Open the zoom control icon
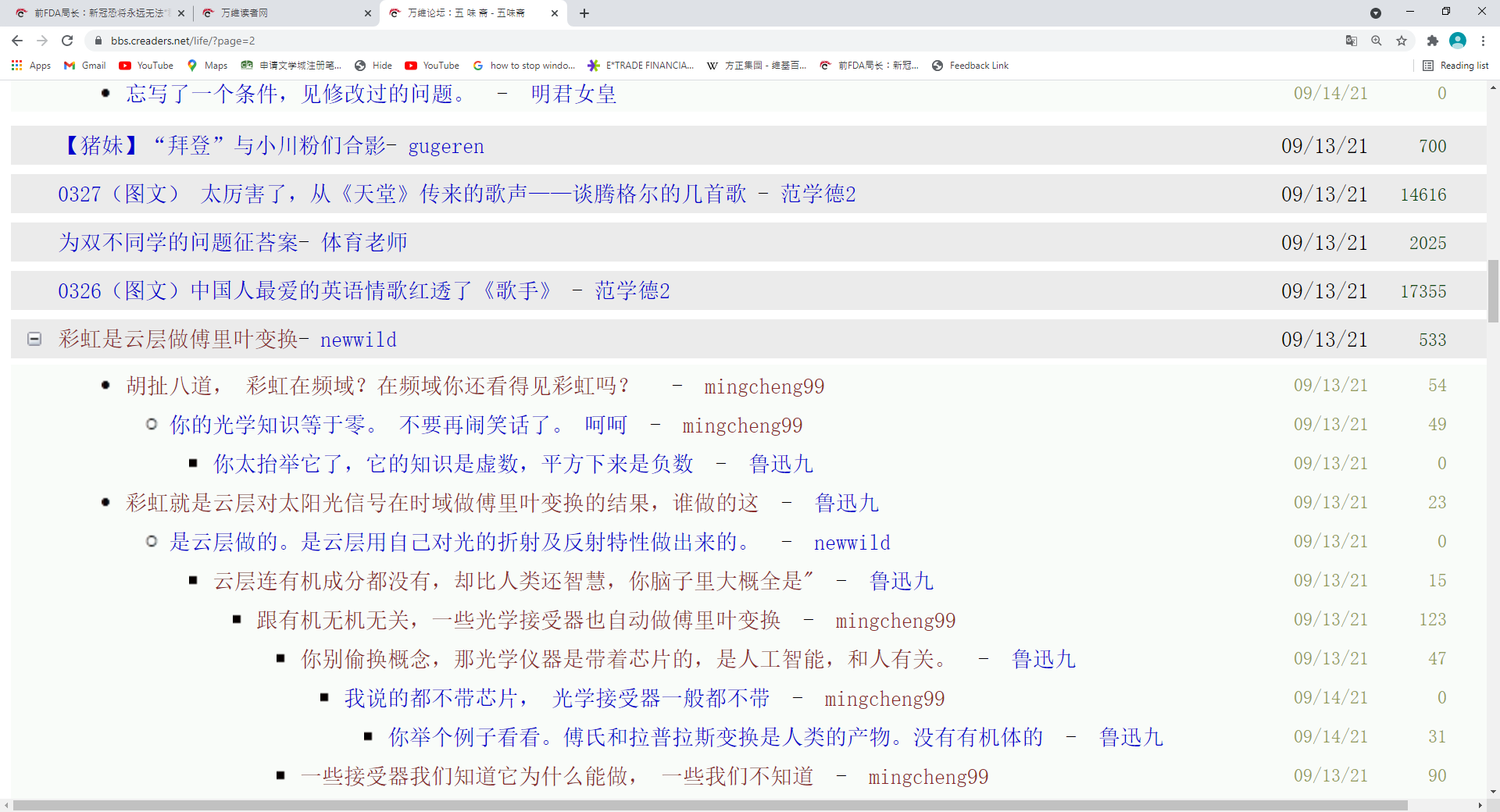 pyautogui.click(x=1377, y=41)
